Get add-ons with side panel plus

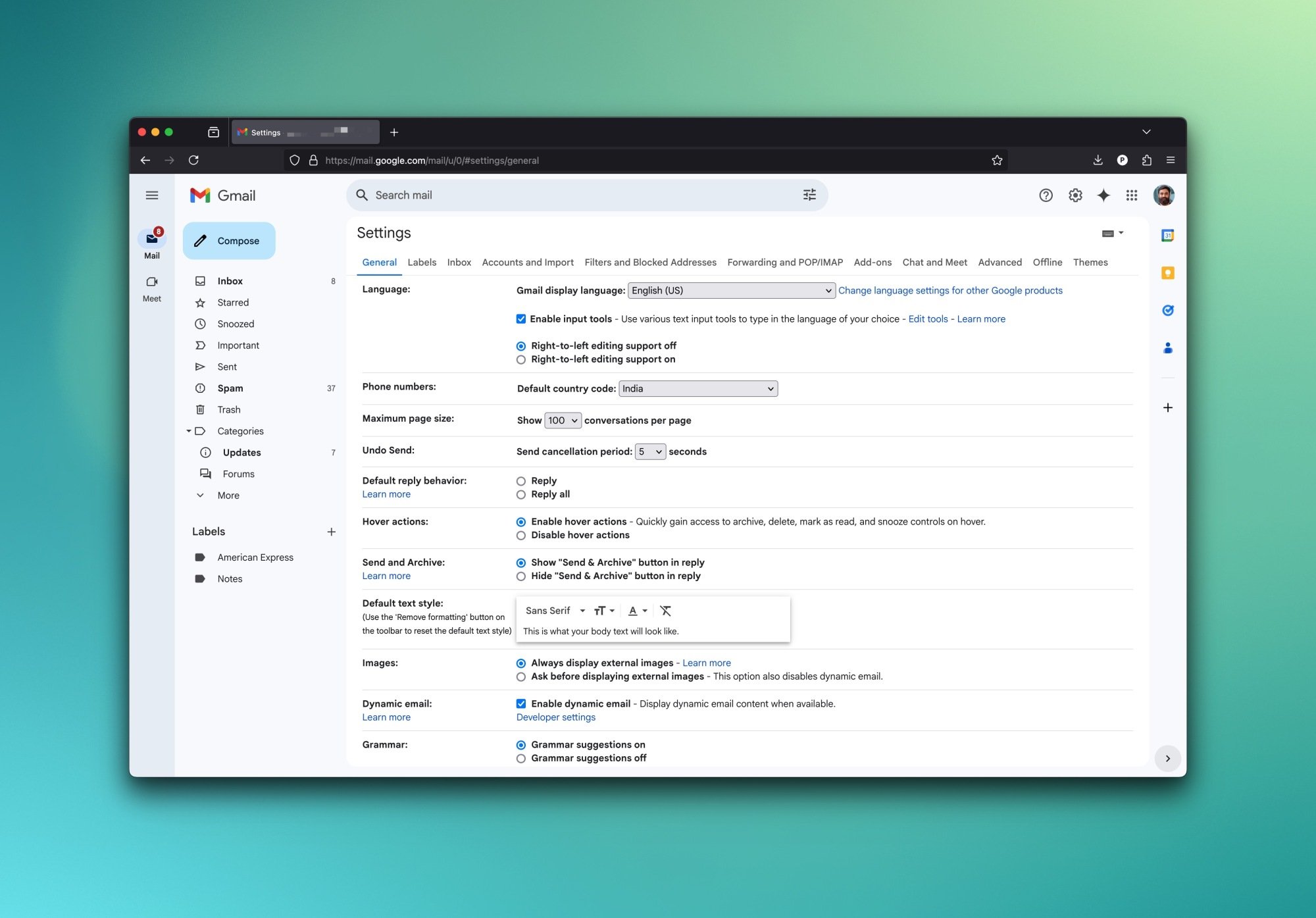[x=1168, y=408]
